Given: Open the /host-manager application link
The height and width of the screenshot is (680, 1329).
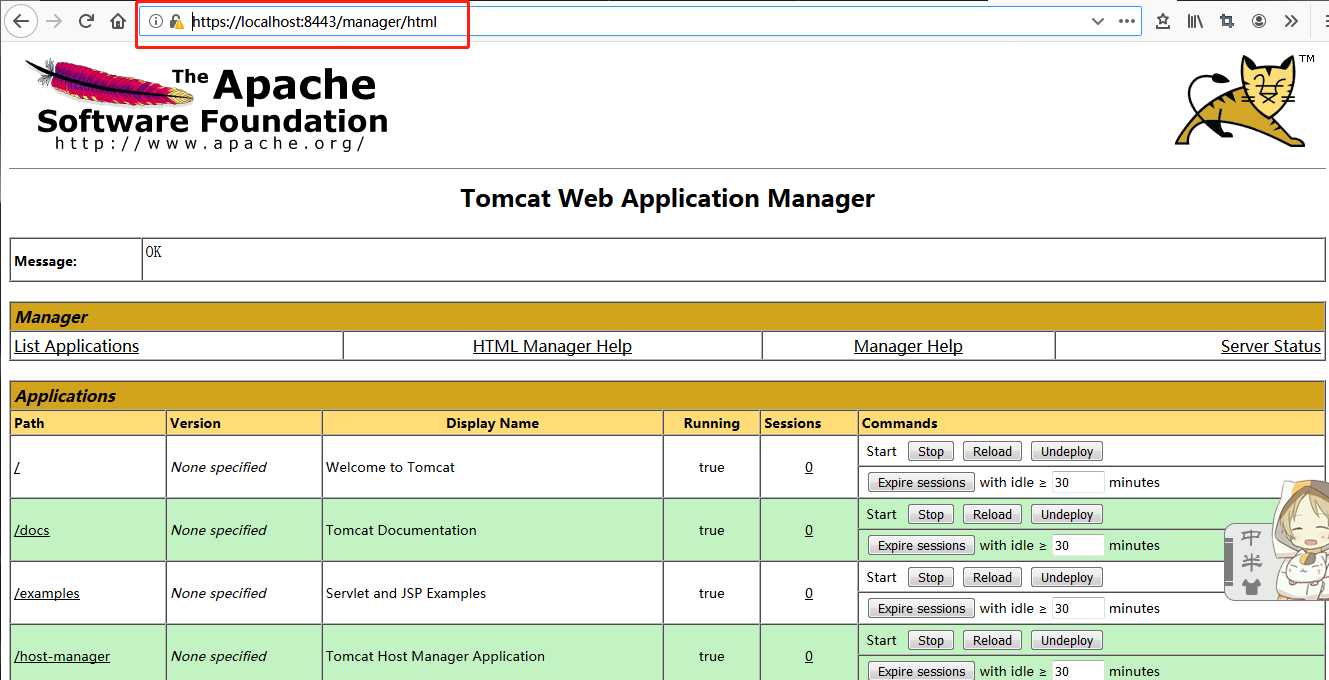Looking at the screenshot, I should pyautogui.click(x=62, y=656).
